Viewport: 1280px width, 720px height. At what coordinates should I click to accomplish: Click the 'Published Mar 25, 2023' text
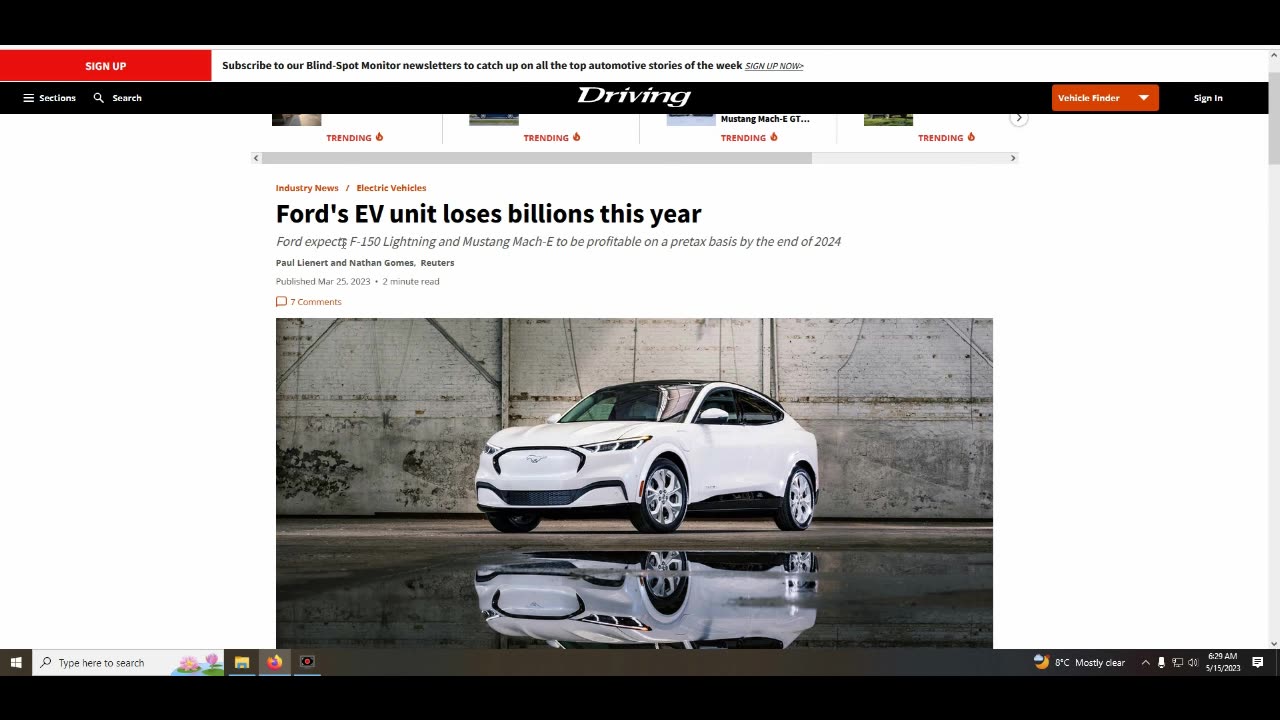pyautogui.click(x=323, y=282)
